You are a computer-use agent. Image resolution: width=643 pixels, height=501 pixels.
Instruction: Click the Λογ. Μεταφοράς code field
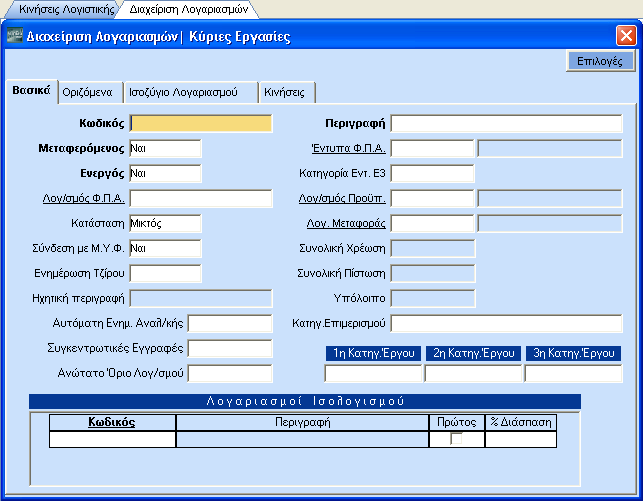pyautogui.click(x=432, y=223)
